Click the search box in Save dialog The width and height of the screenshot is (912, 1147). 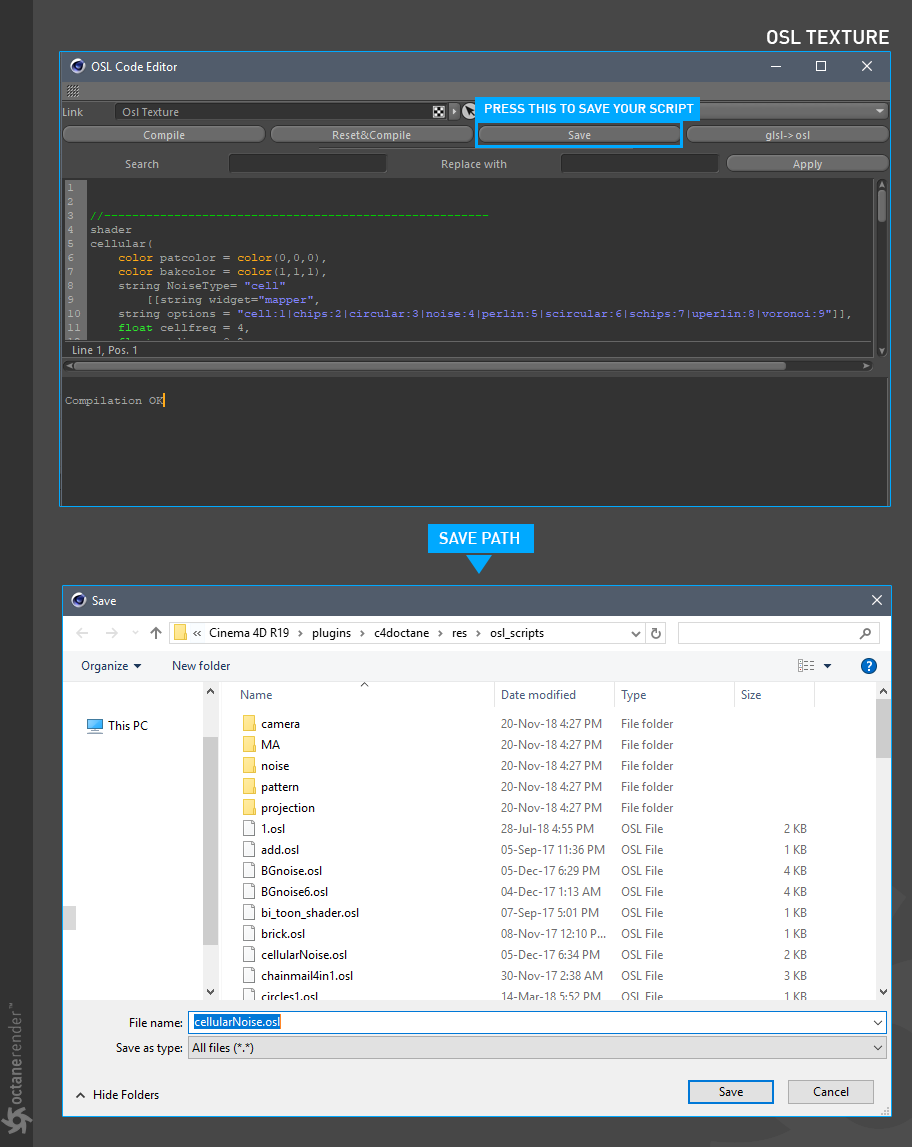778,633
